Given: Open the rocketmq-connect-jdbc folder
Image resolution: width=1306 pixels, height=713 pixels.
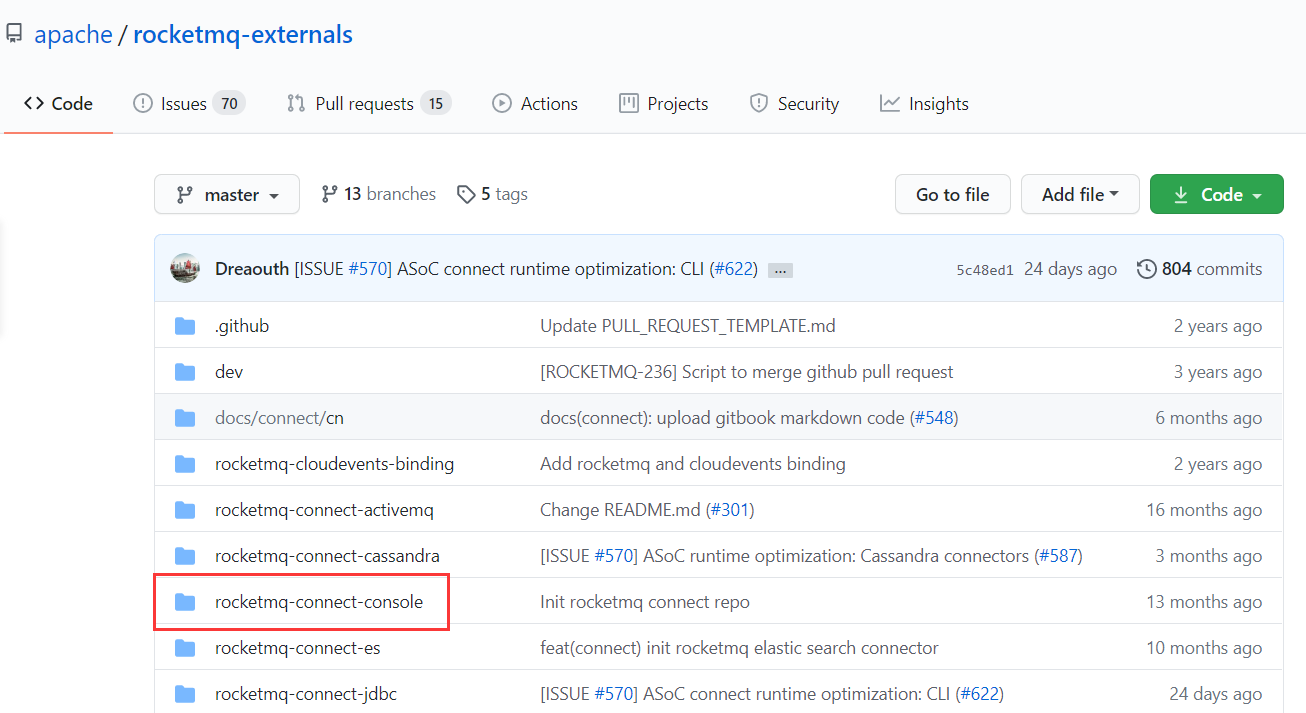Looking at the screenshot, I should pyautogui.click(x=306, y=694).
